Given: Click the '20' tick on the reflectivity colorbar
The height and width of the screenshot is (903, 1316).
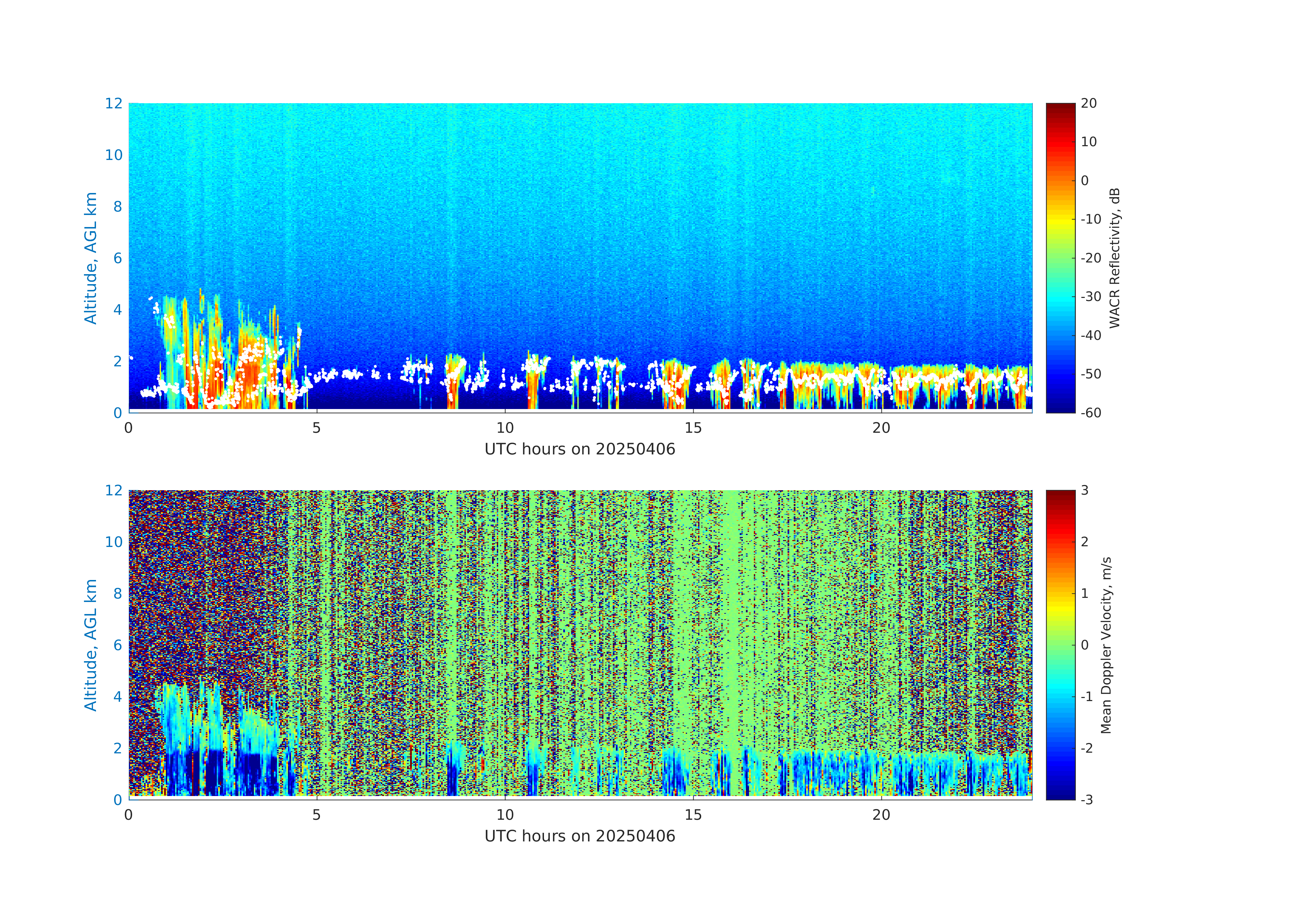Looking at the screenshot, I should point(1088,104).
